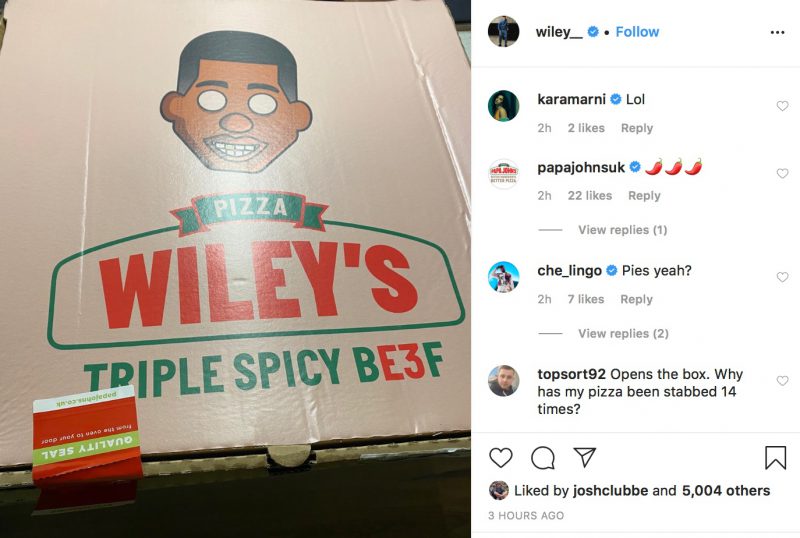Viewport: 800px width, 538px height.
Task: Reply to karamarni's comment
Action: (x=637, y=128)
